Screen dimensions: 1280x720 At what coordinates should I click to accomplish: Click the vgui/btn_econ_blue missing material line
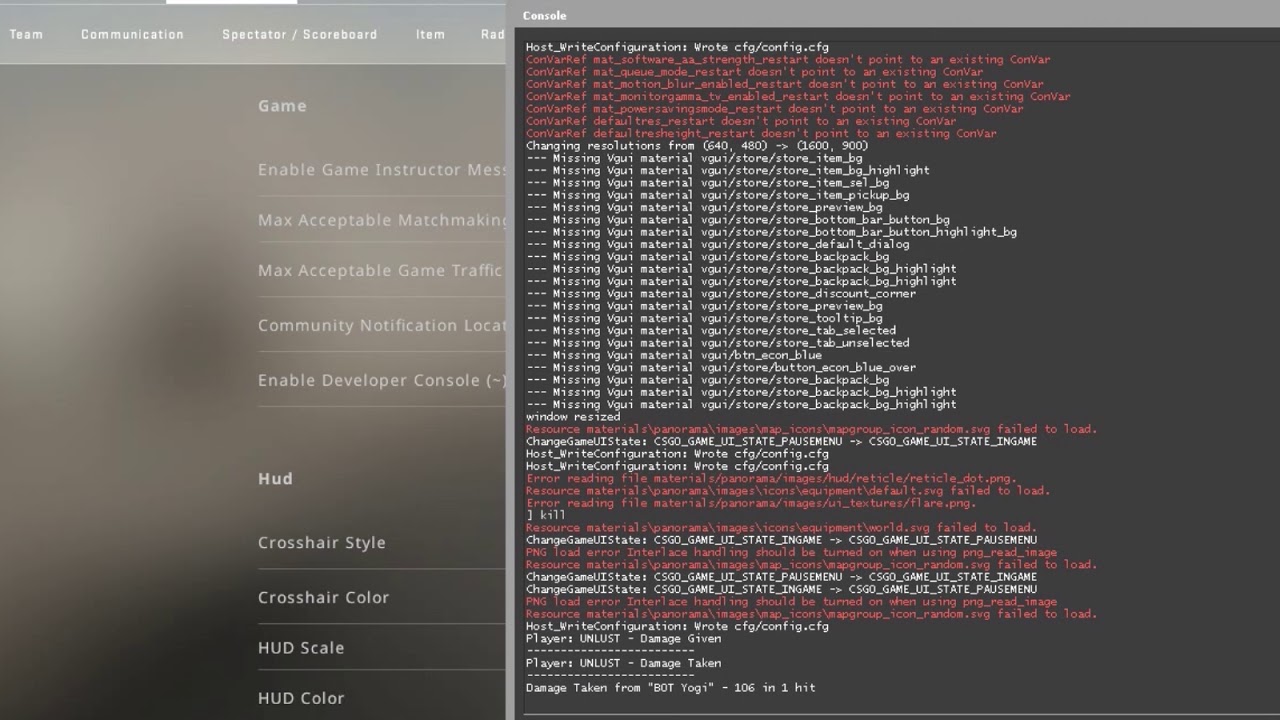pos(673,355)
